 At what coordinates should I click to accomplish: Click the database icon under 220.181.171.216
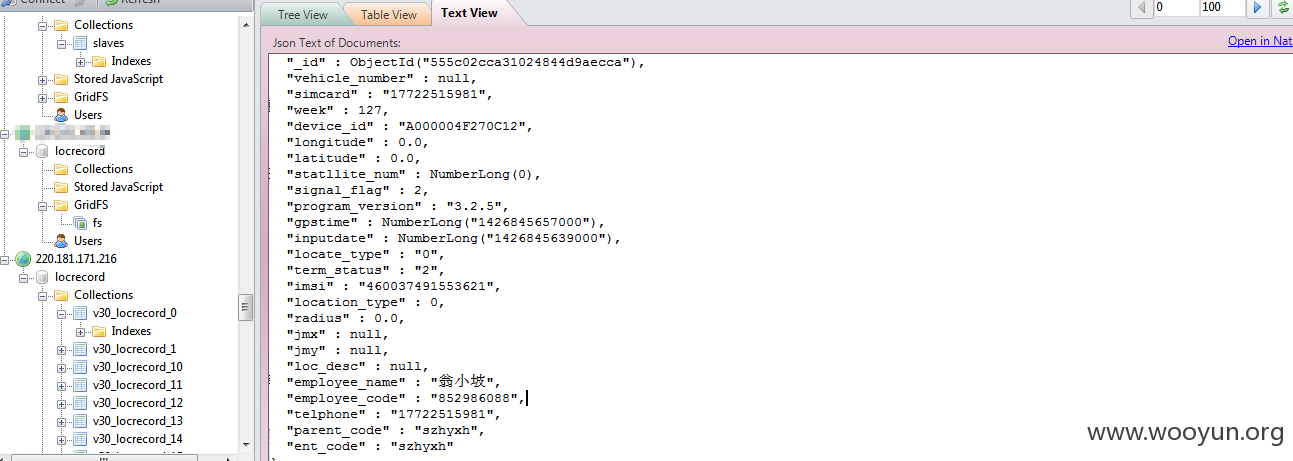43,277
